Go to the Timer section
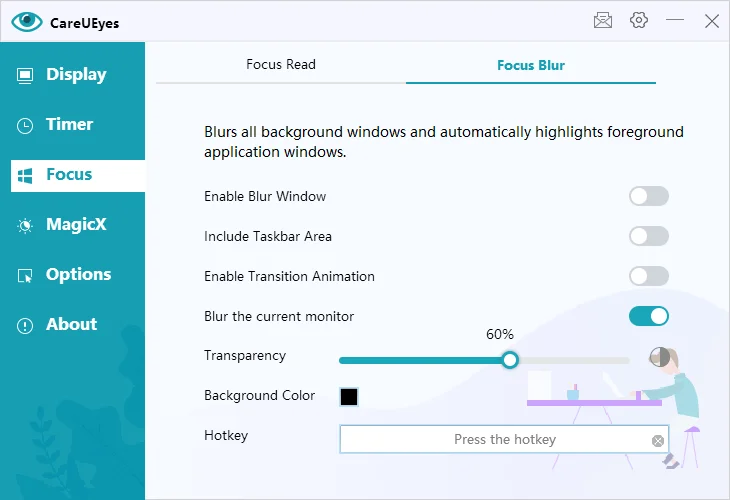 click(68, 124)
